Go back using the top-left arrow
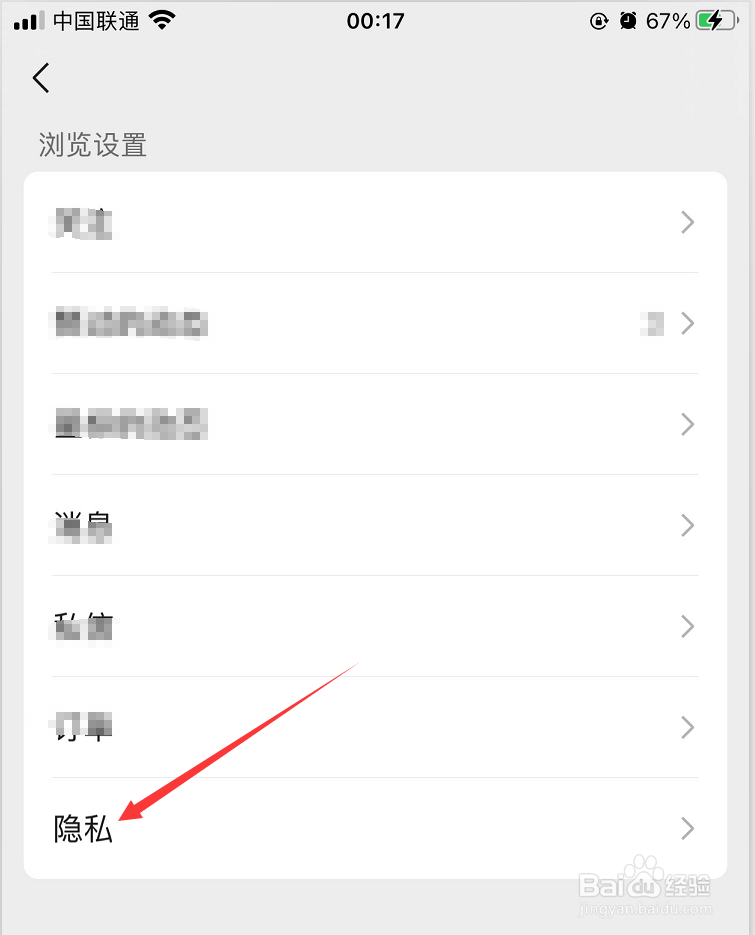 coord(41,78)
